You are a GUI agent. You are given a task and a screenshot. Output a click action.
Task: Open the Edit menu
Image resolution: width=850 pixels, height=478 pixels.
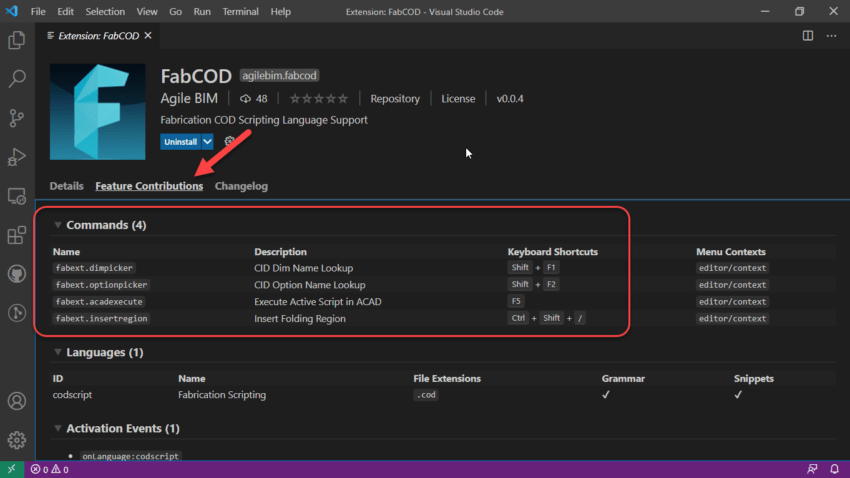[65, 11]
